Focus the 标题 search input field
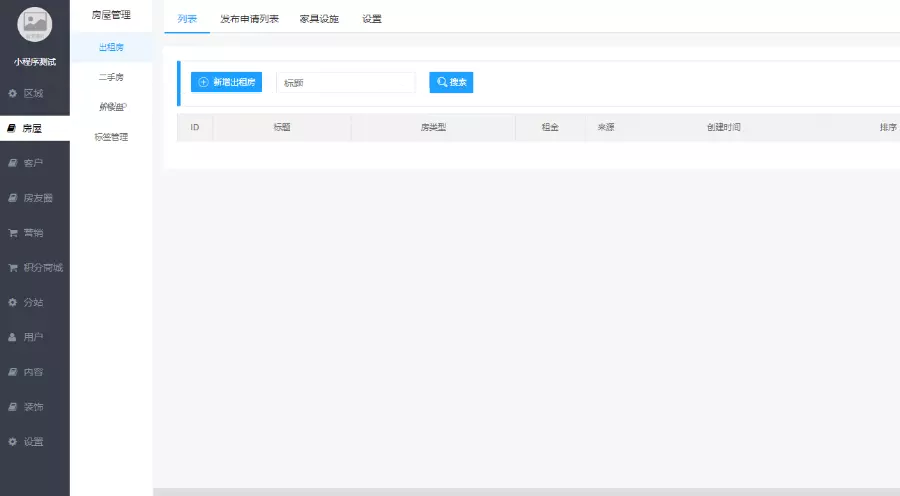Image resolution: width=900 pixels, height=496 pixels. point(345,83)
